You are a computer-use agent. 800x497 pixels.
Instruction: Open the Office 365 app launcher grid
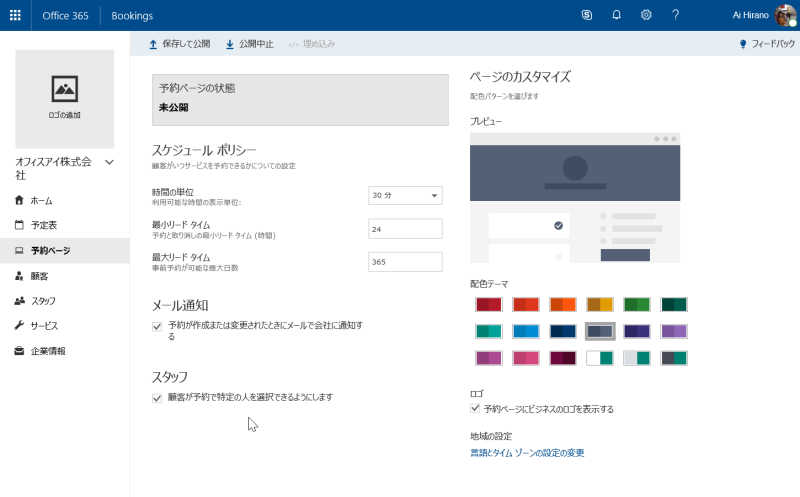[x=15, y=15]
